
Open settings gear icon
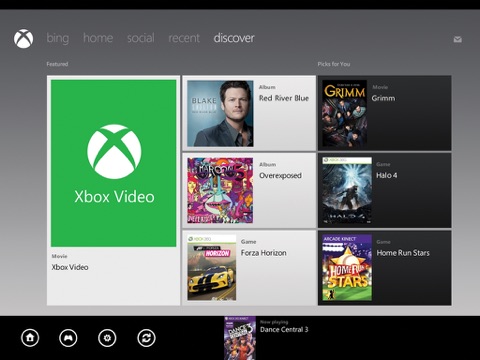tap(107, 338)
